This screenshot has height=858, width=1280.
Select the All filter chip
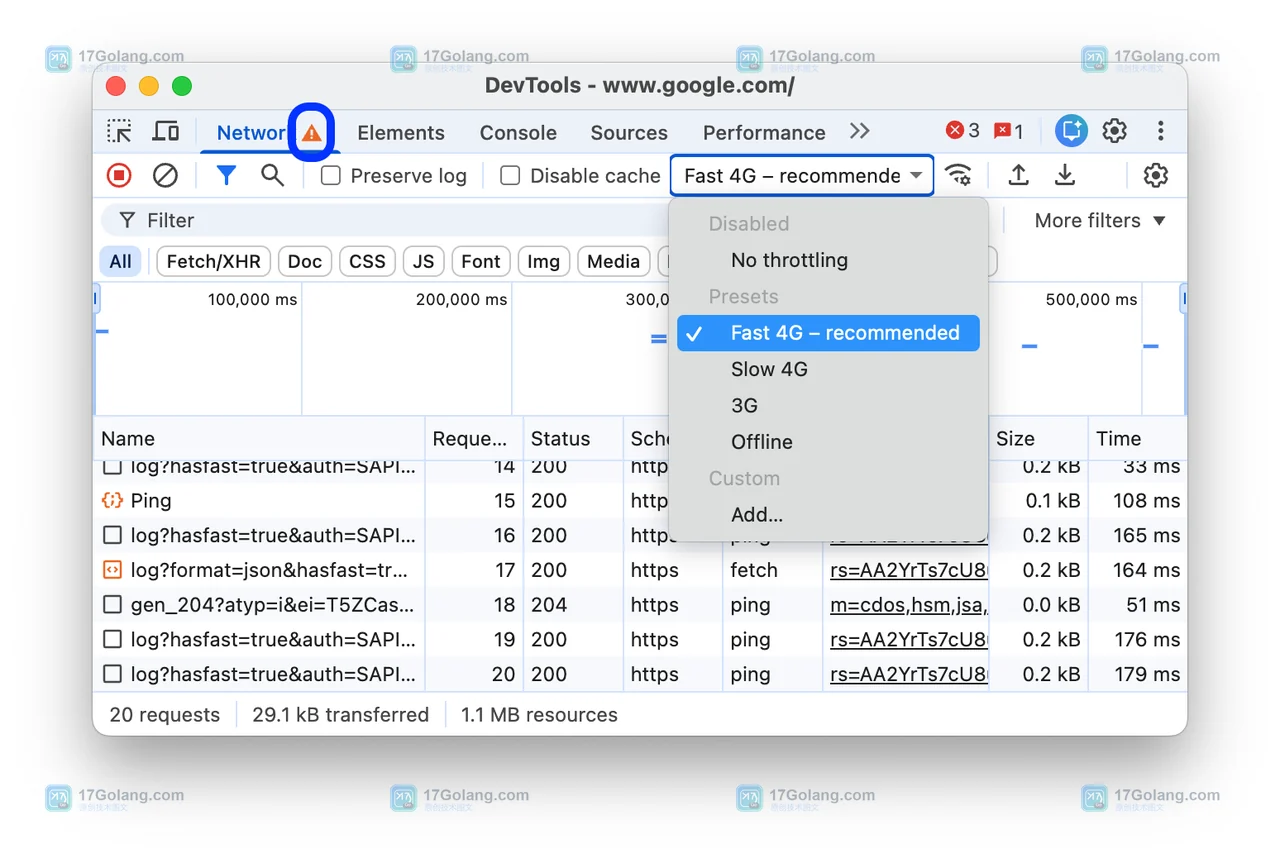coord(120,262)
